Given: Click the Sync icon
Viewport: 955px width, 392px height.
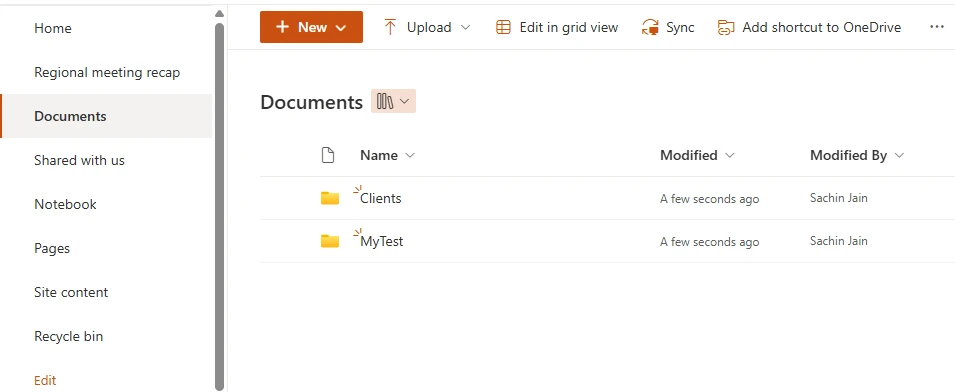Looking at the screenshot, I should tap(650, 27).
